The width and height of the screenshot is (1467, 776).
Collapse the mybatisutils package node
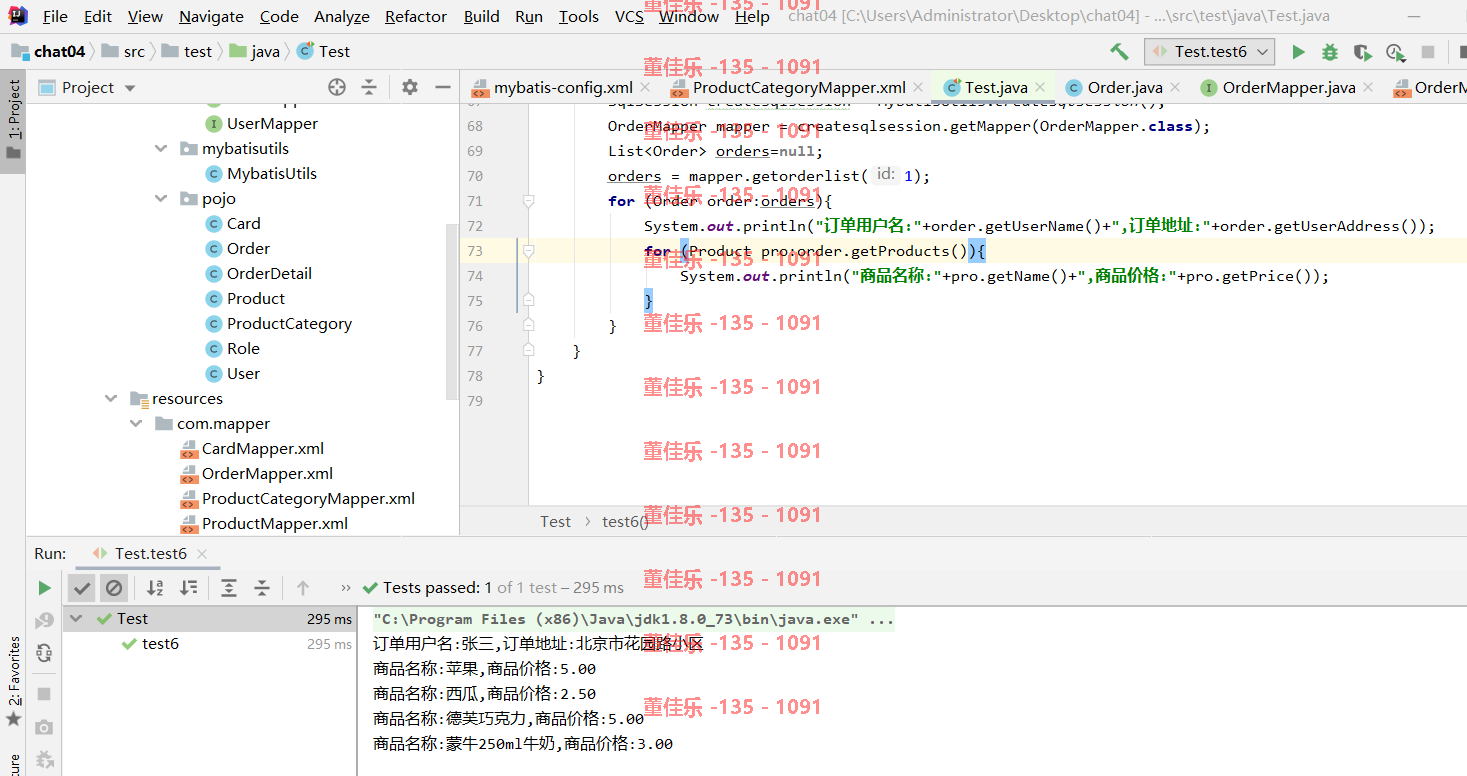click(x=161, y=149)
